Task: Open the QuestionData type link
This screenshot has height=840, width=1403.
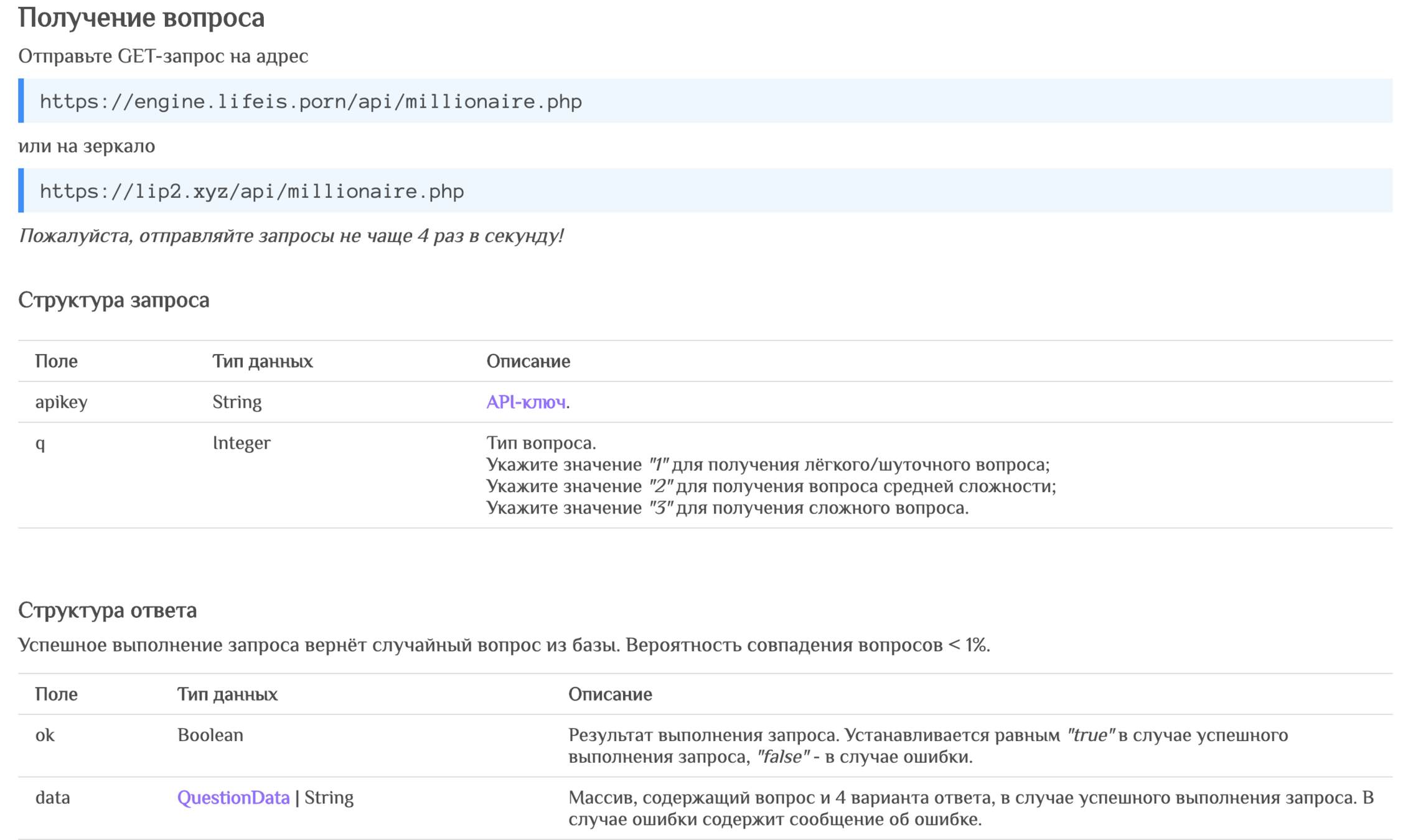Action: [x=233, y=797]
